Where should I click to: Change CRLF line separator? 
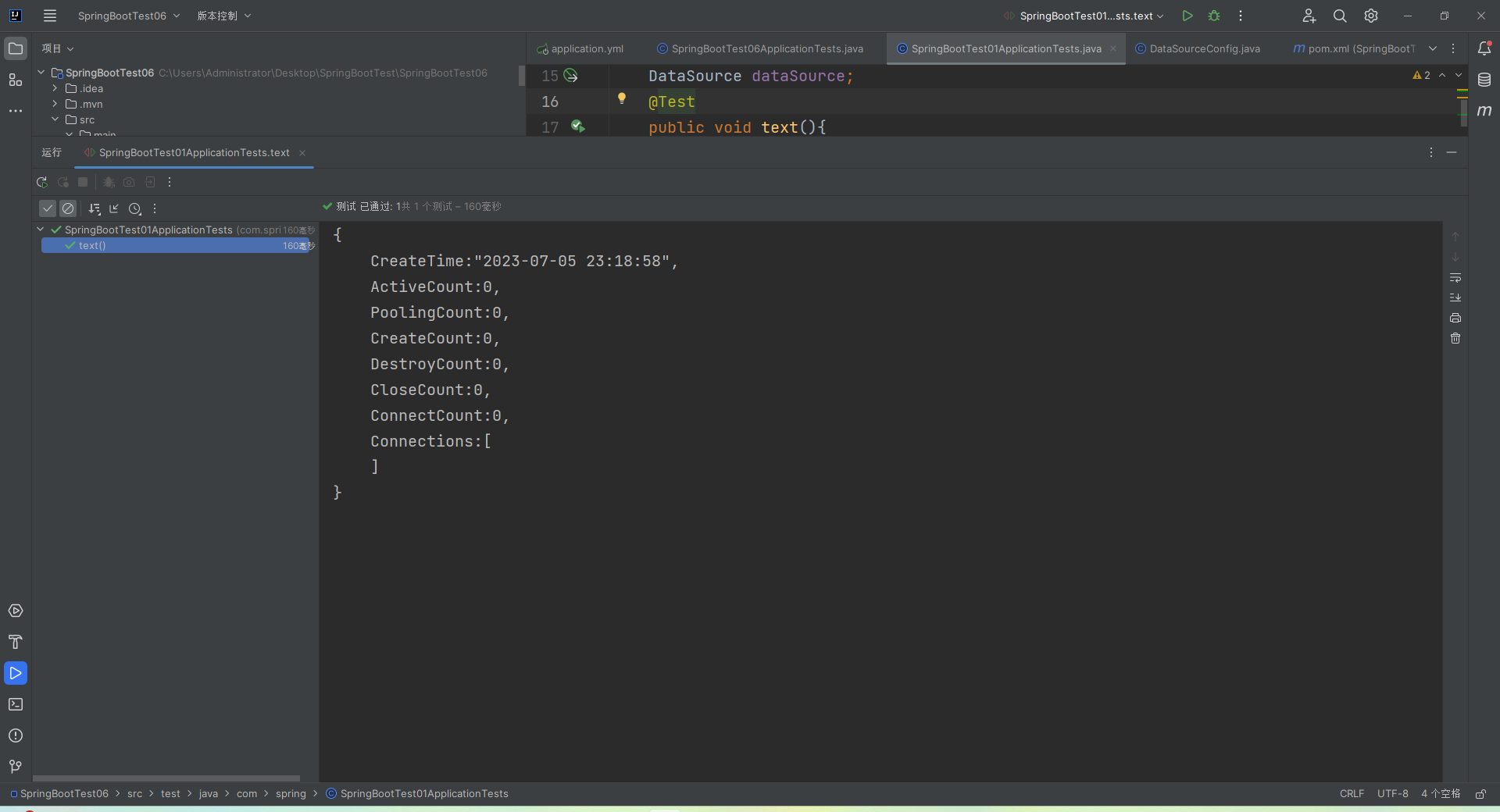[x=1352, y=793]
